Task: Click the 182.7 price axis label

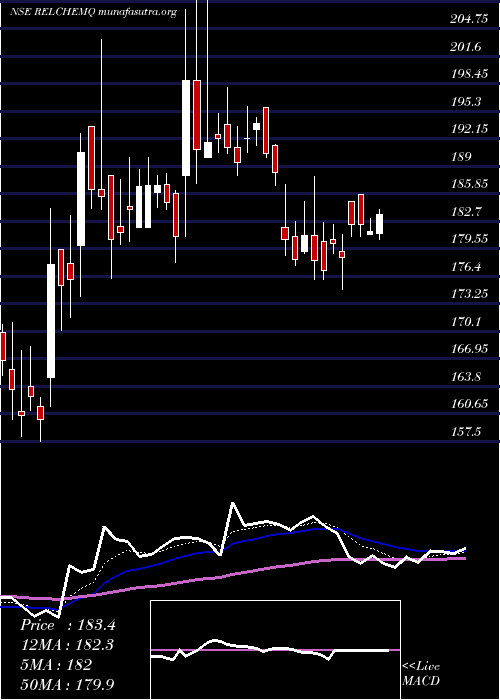Action: pyautogui.click(x=466, y=212)
